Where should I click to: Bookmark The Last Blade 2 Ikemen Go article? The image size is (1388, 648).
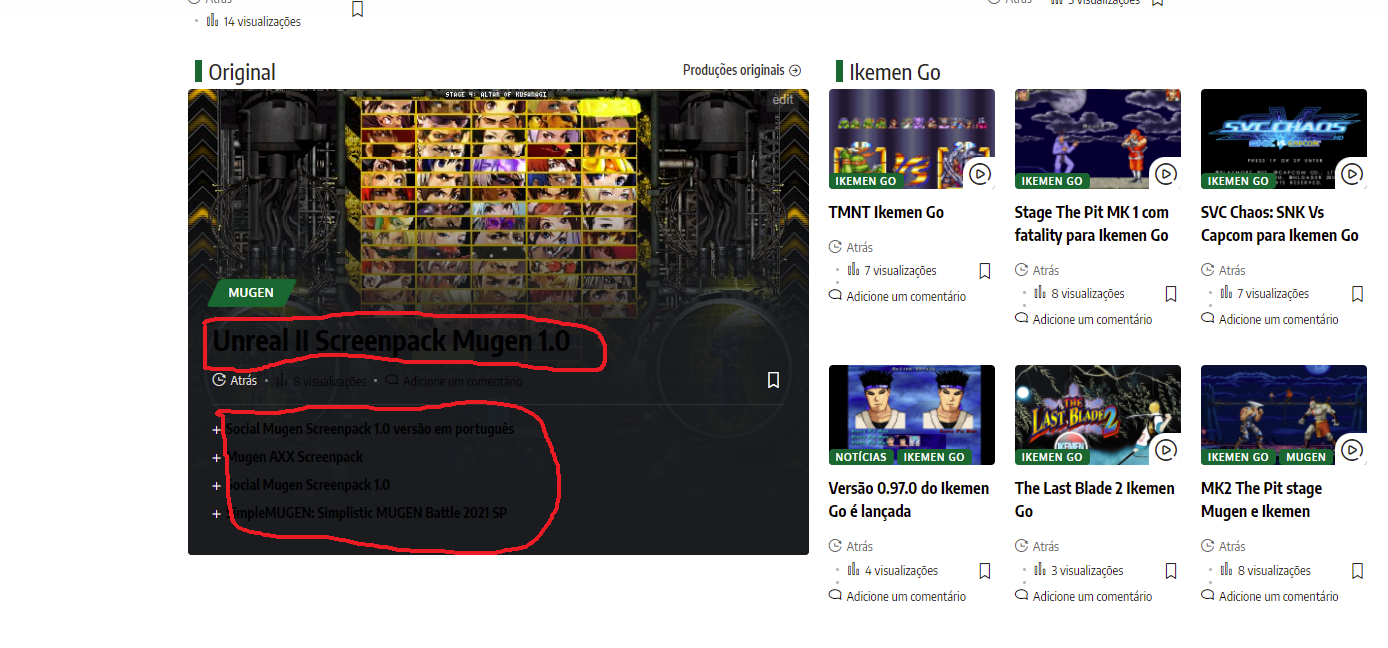1171,570
